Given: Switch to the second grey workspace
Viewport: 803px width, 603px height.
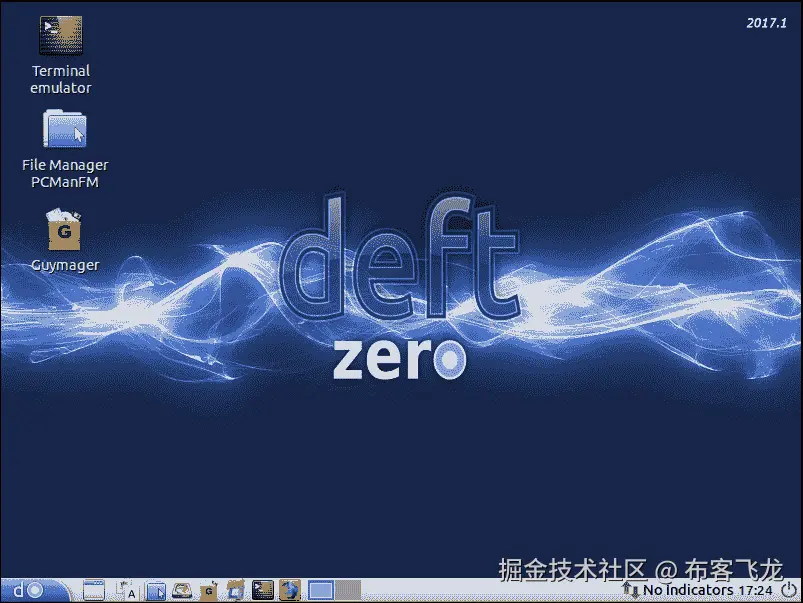Looking at the screenshot, I should 348,590.
